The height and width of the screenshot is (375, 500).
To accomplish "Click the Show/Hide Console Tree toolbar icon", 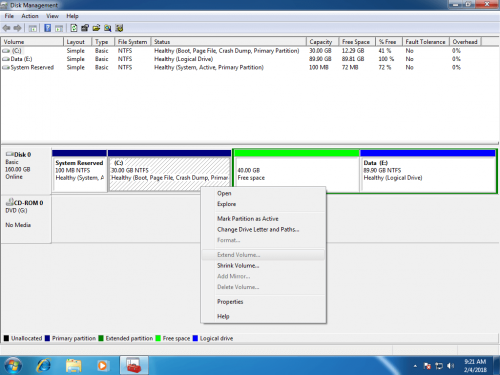I will click(x=32, y=28).
